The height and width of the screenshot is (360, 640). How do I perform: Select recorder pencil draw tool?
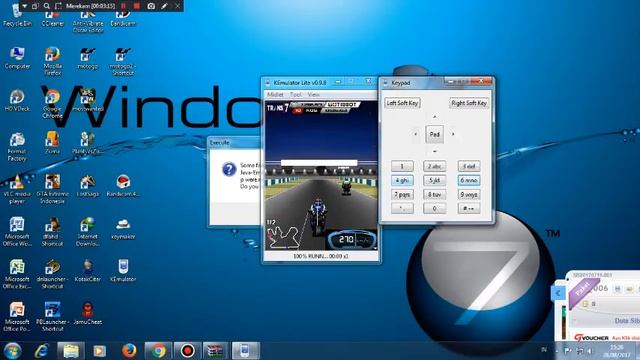(x=164, y=6)
